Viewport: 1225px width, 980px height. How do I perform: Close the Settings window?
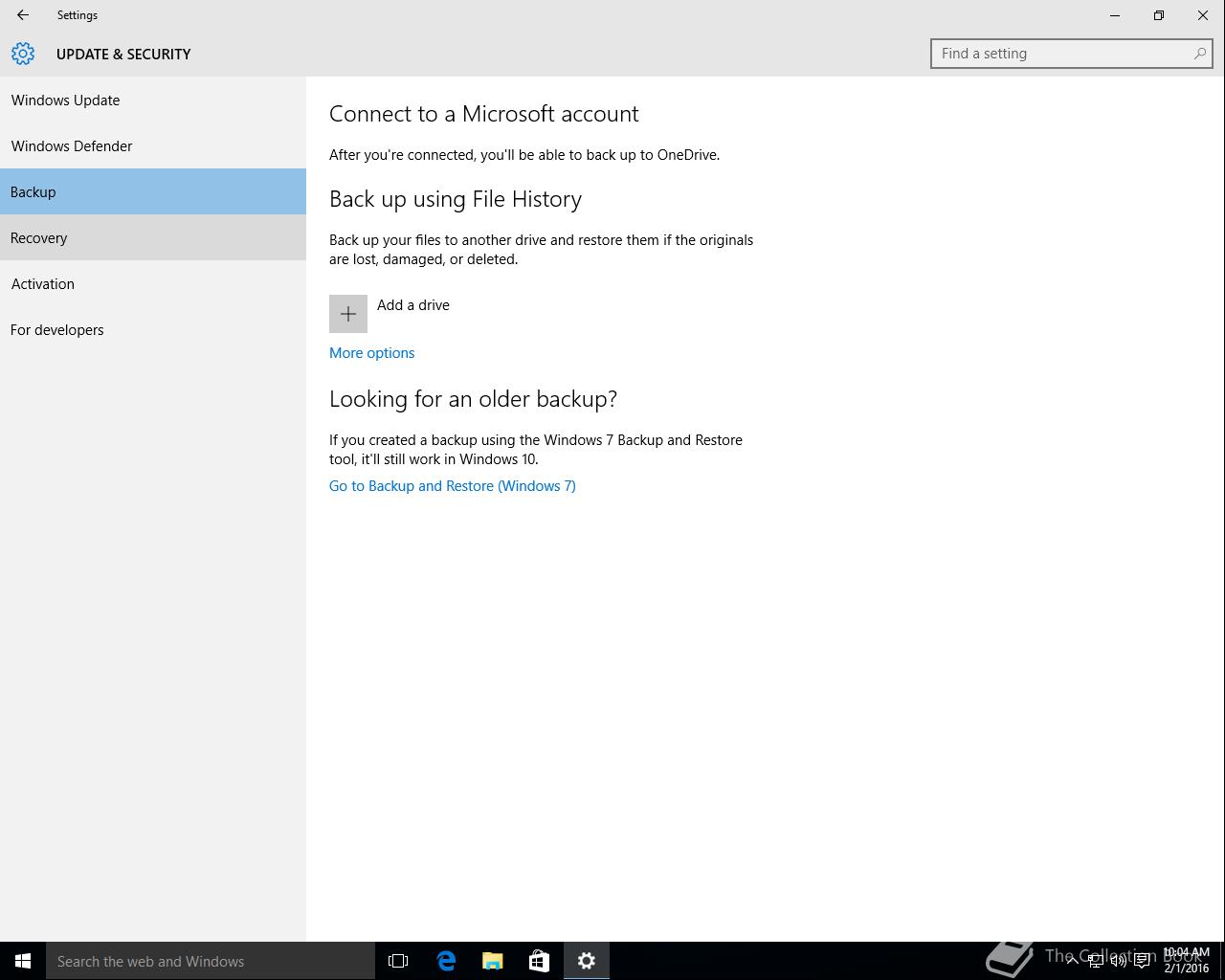1203,15
